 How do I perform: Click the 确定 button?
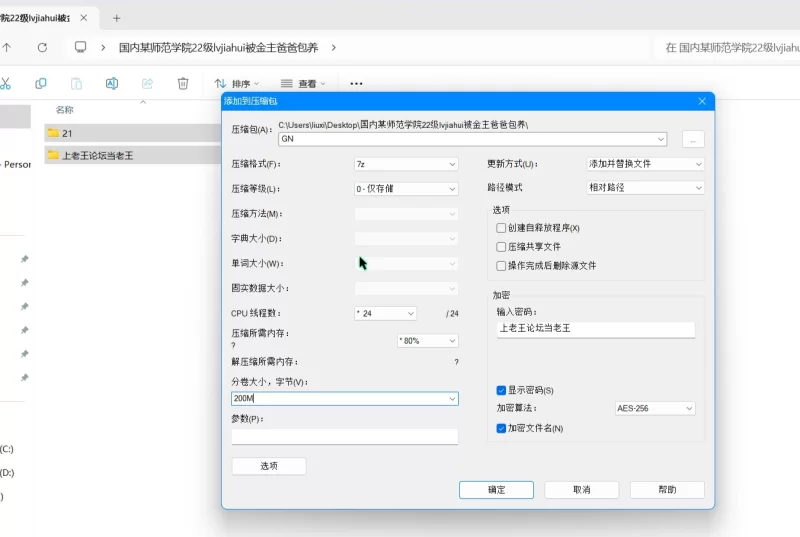pyautogui.click(x=496, y=490)
